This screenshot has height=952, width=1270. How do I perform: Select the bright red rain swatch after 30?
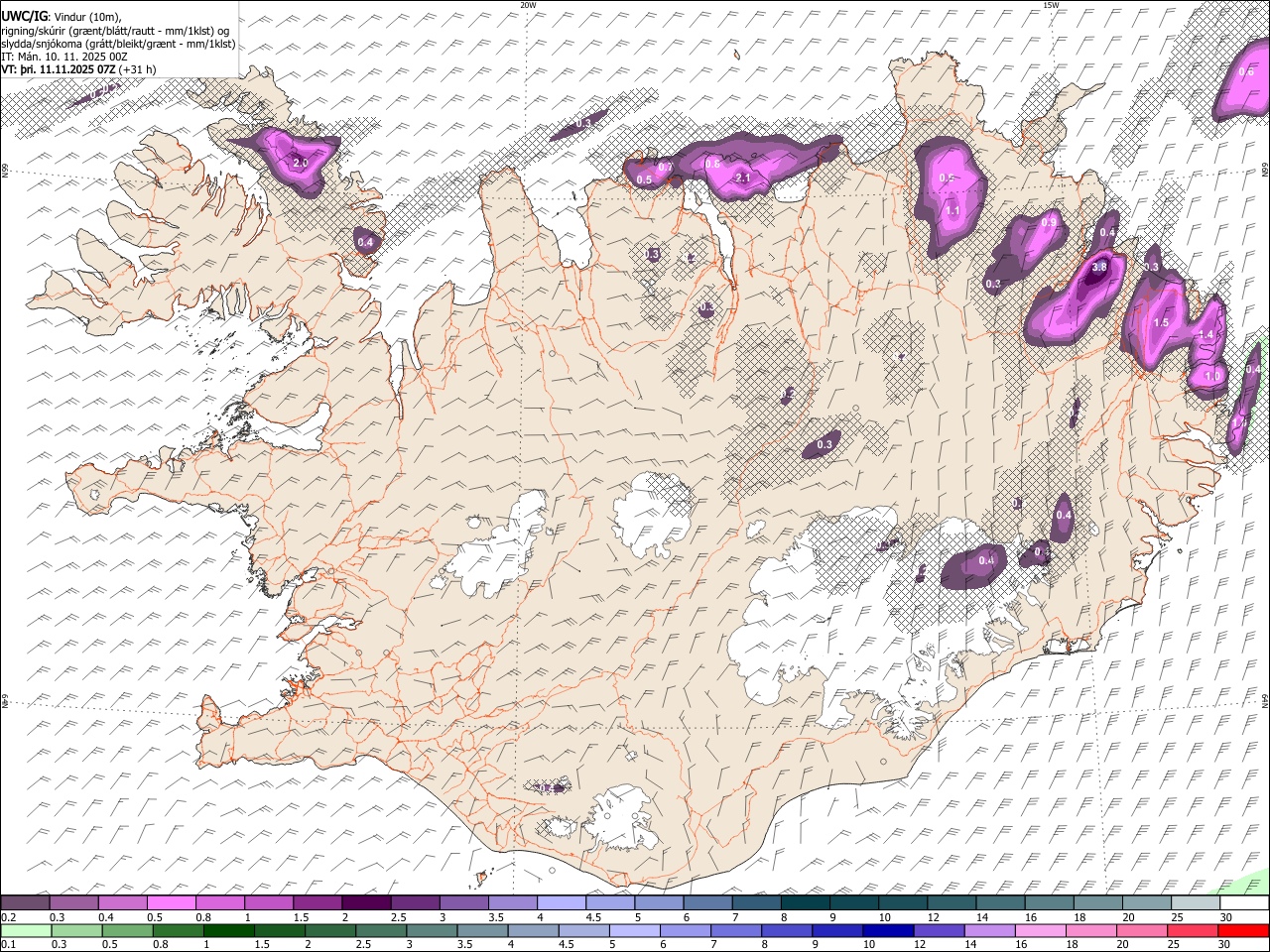1243,930
